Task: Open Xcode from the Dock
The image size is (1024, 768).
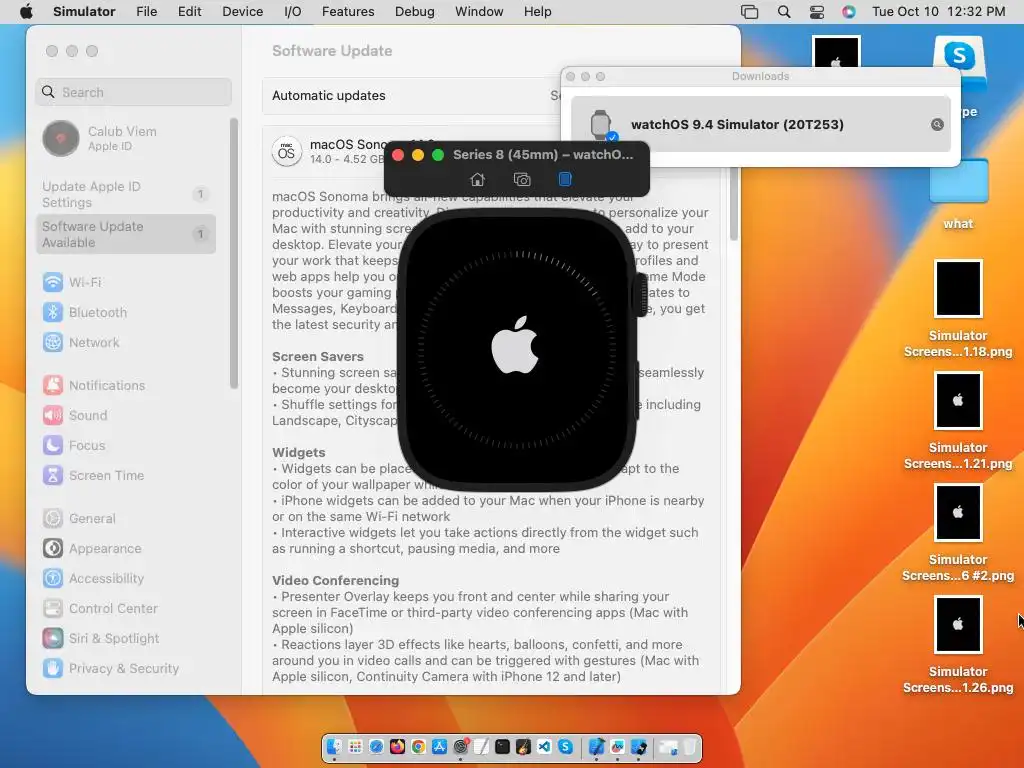Action: [596, 746]
